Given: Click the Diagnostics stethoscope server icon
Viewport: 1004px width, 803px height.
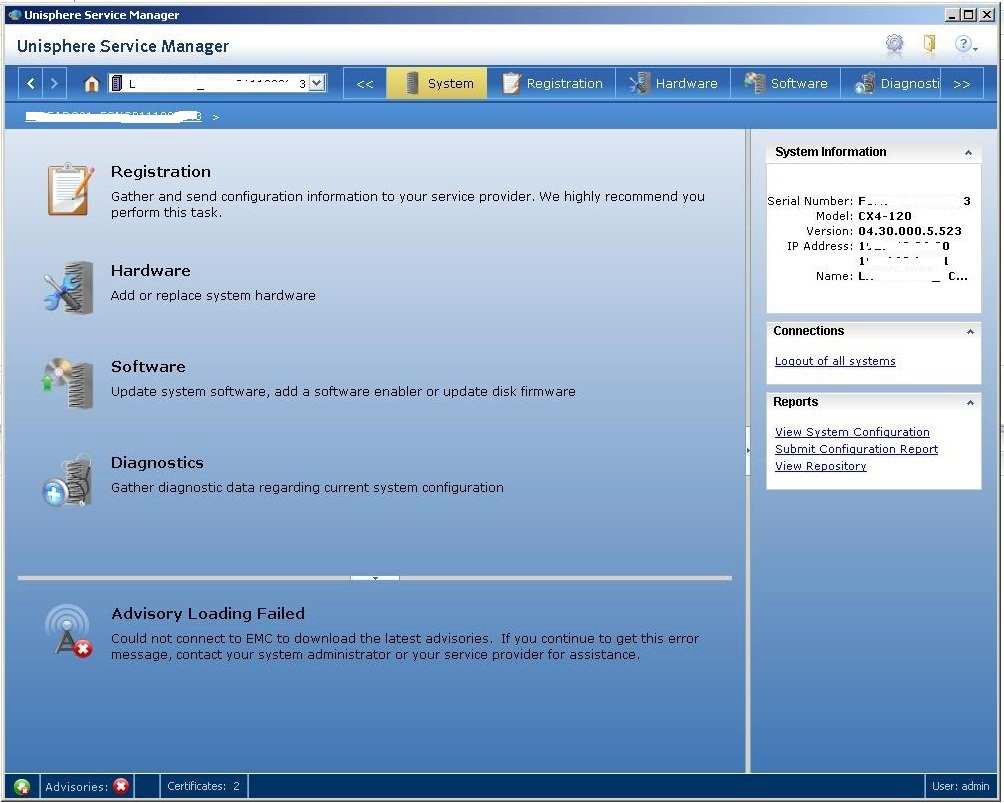Looking at the screenshot, I should tap(68, 480).
